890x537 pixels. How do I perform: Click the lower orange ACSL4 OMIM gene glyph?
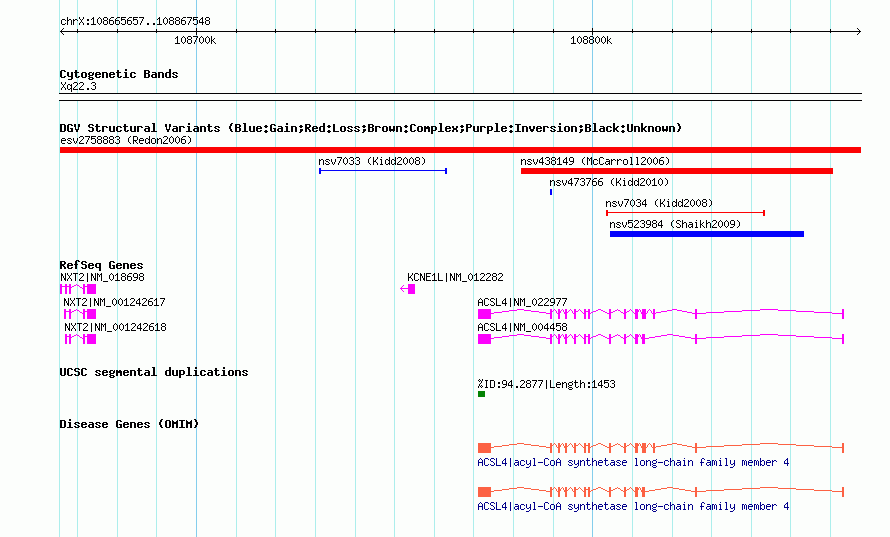point(661,492)
